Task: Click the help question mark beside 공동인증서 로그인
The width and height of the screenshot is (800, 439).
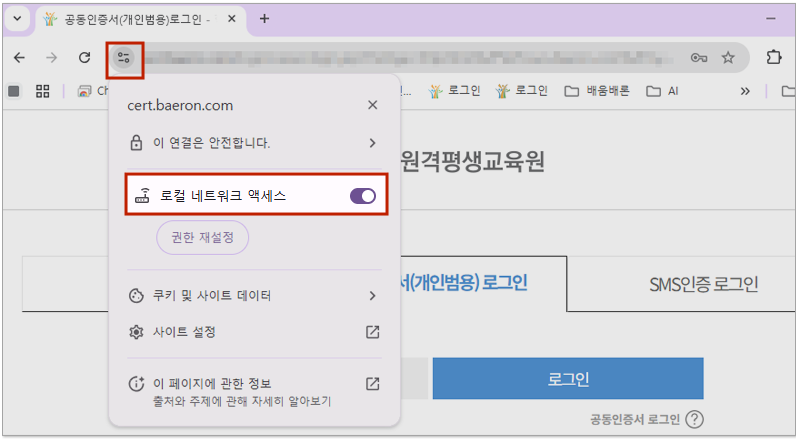Action: (x=695, y=420)
